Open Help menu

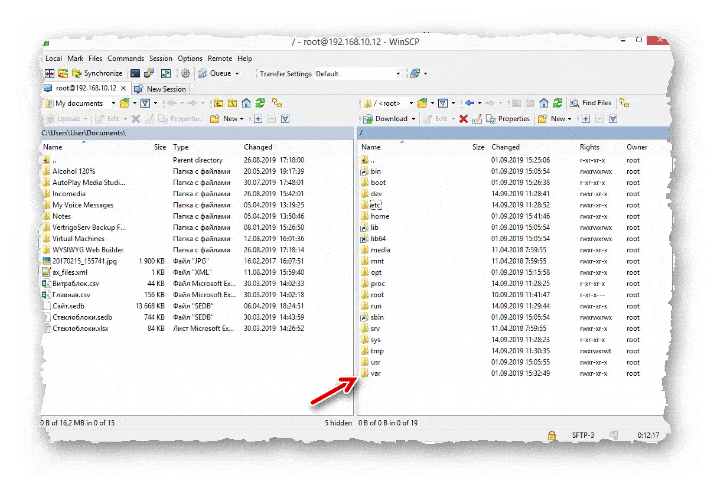tap(245, 58)
